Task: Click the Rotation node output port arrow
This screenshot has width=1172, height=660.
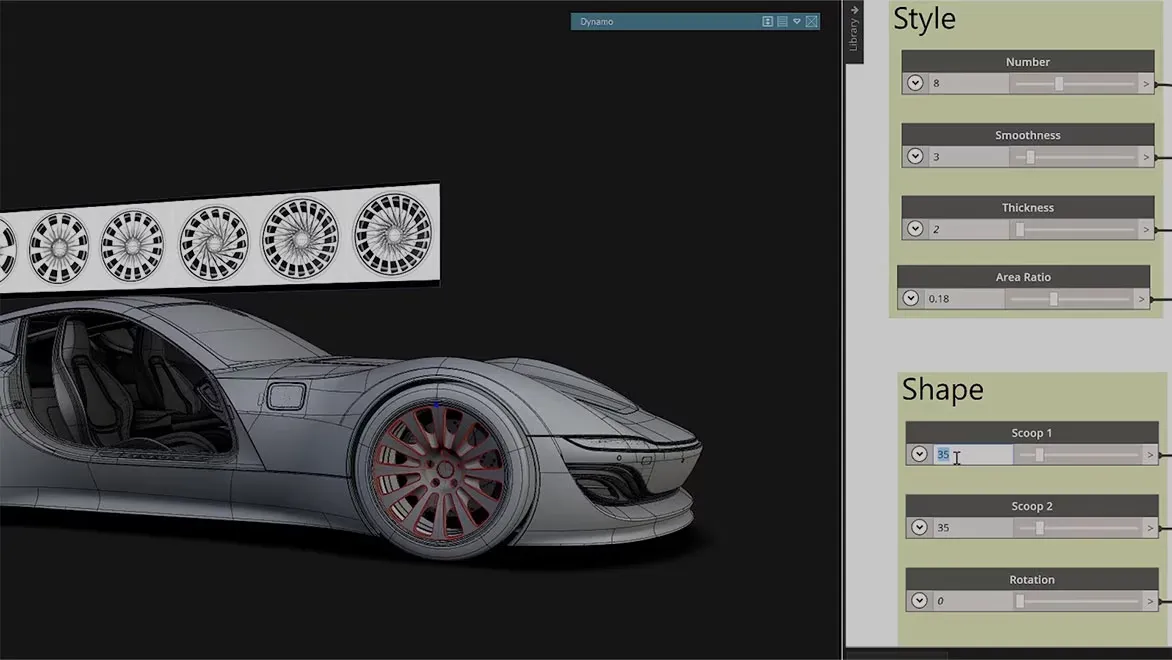Action: click(x=1150, y=601)
